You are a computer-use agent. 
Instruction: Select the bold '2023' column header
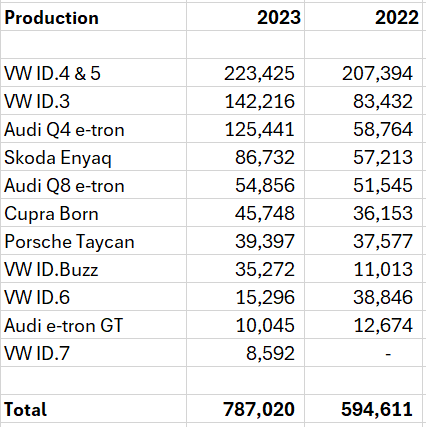click(245, 17)
